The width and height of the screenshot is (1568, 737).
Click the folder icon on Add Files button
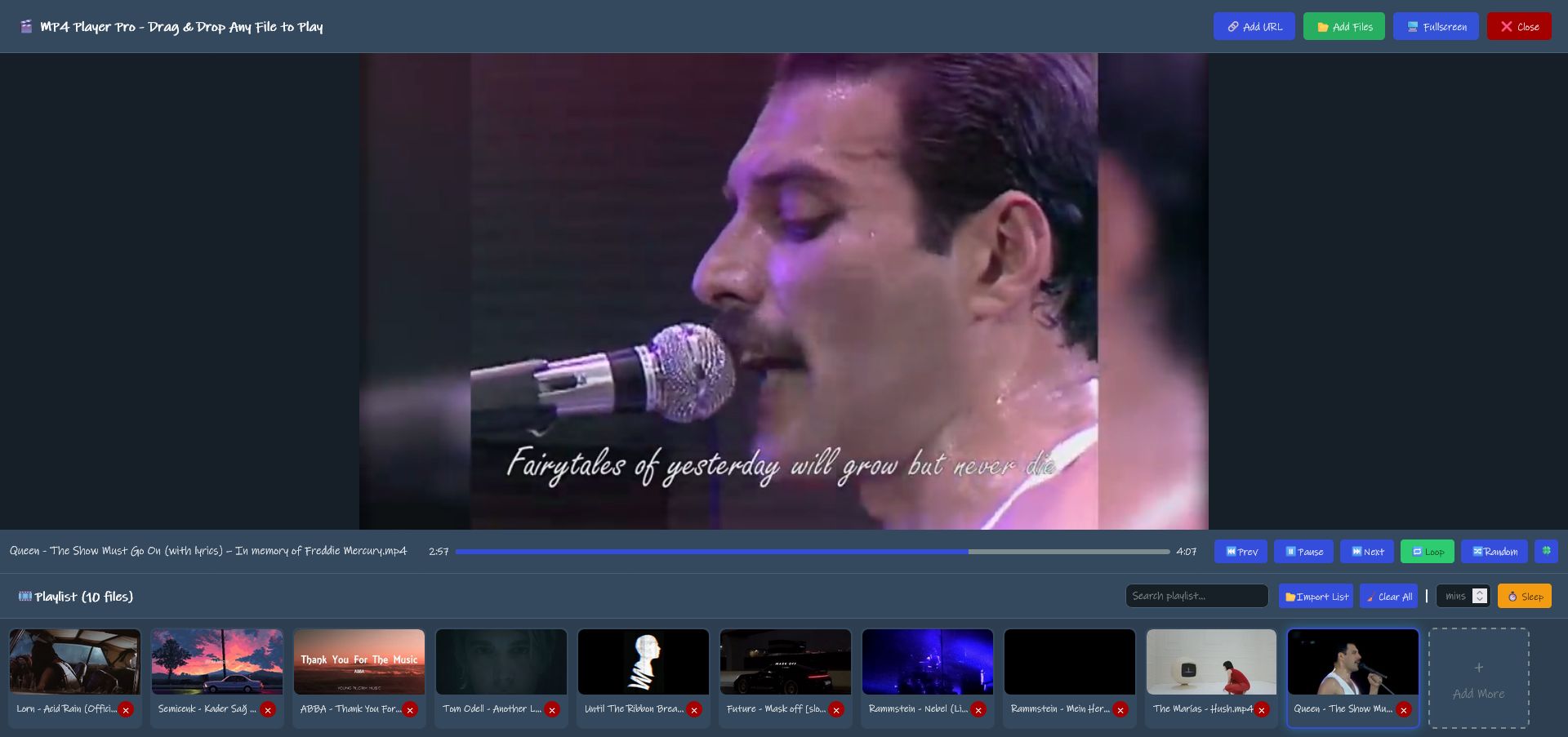tap(1321, 26)
